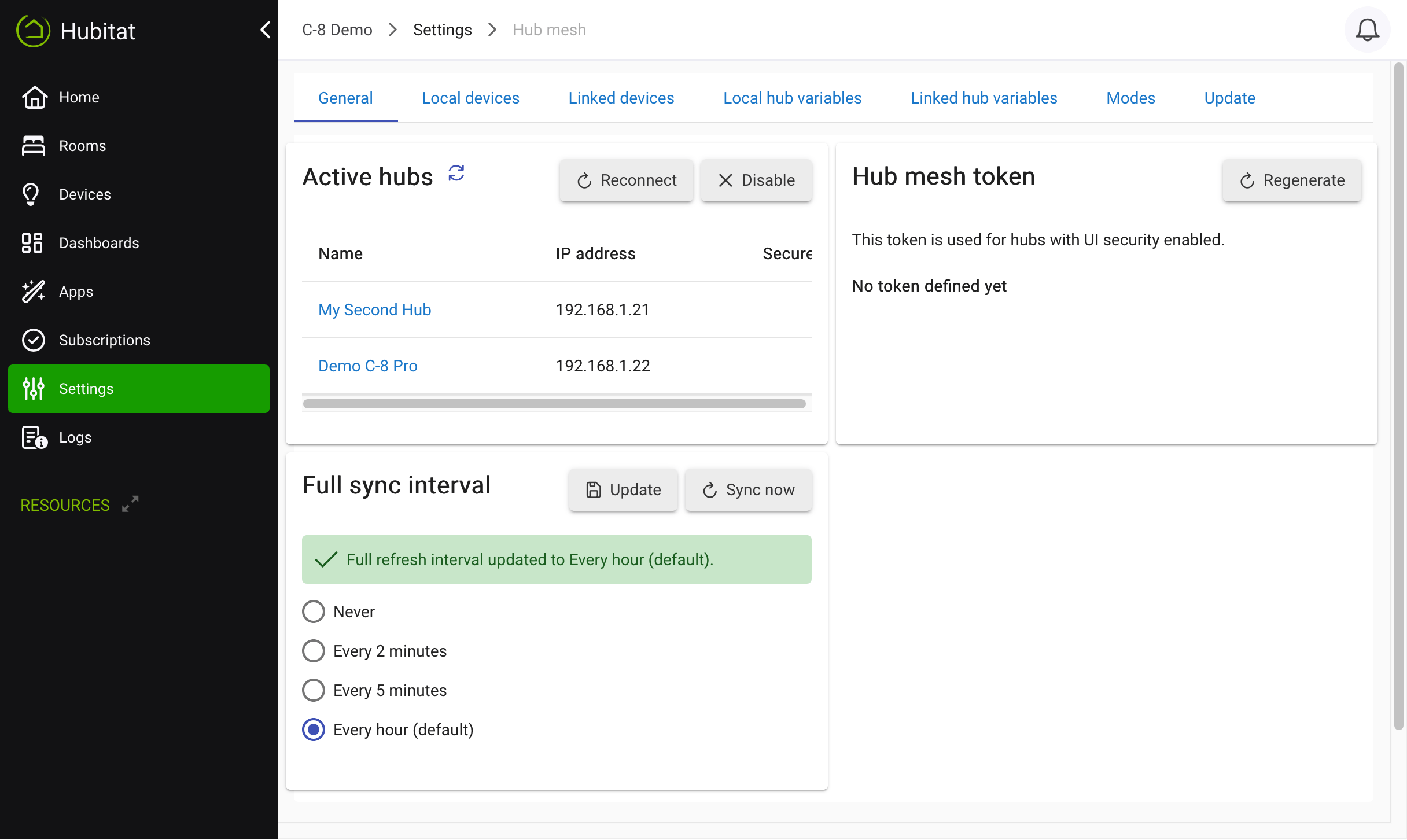Image resolution: width=1407 pixels, height=840 pixels.
Task: Click the IP address column header
Action: pos(595,253)
